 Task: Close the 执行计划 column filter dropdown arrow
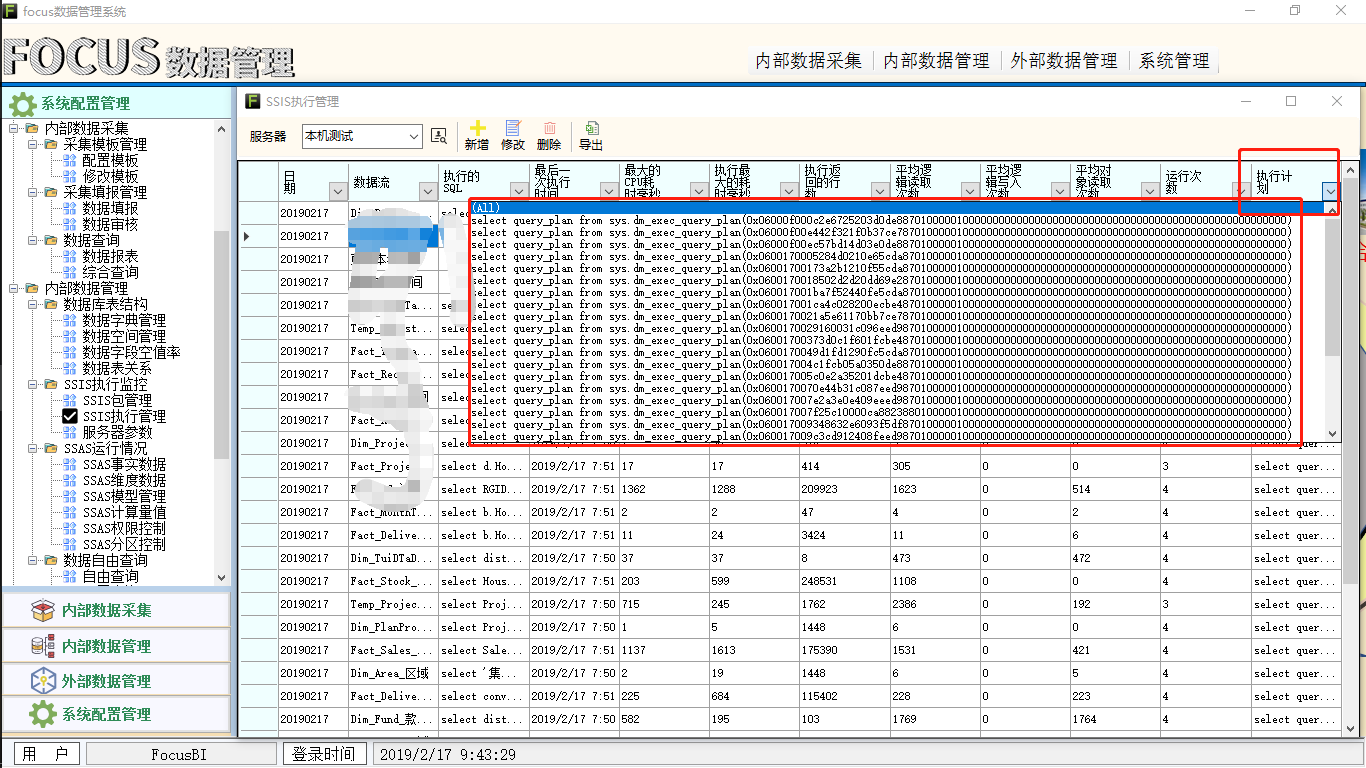[1330, 190]
